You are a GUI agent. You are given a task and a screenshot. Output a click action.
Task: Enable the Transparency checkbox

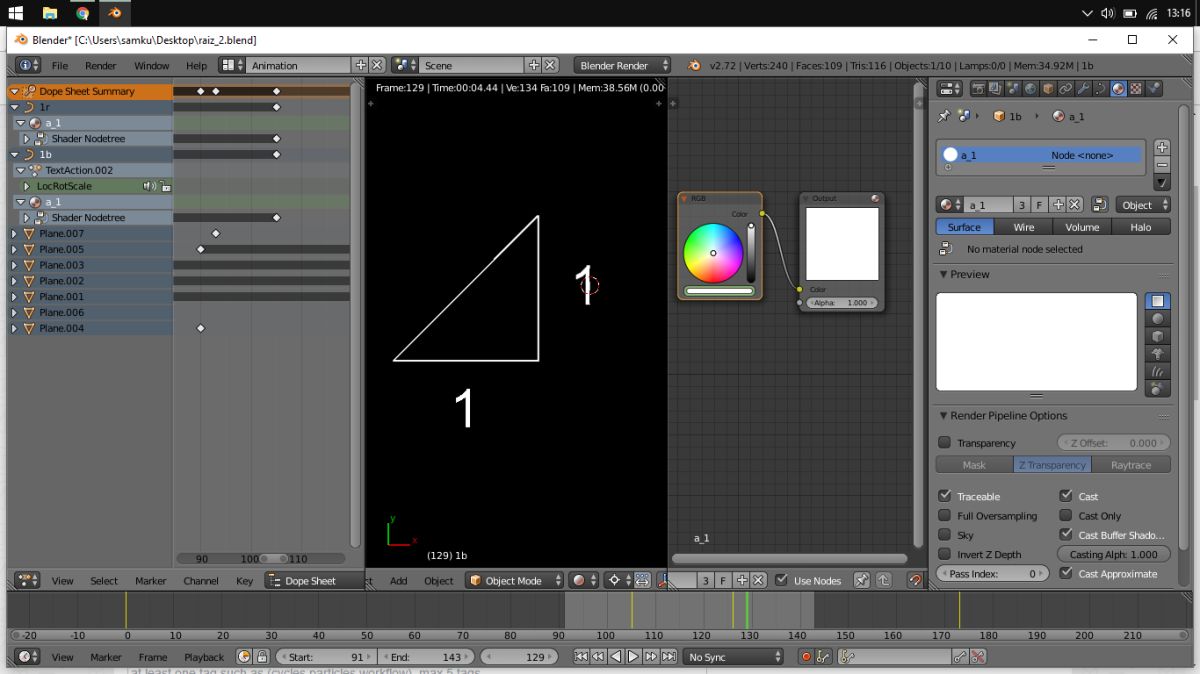click(x=945, y=443)
